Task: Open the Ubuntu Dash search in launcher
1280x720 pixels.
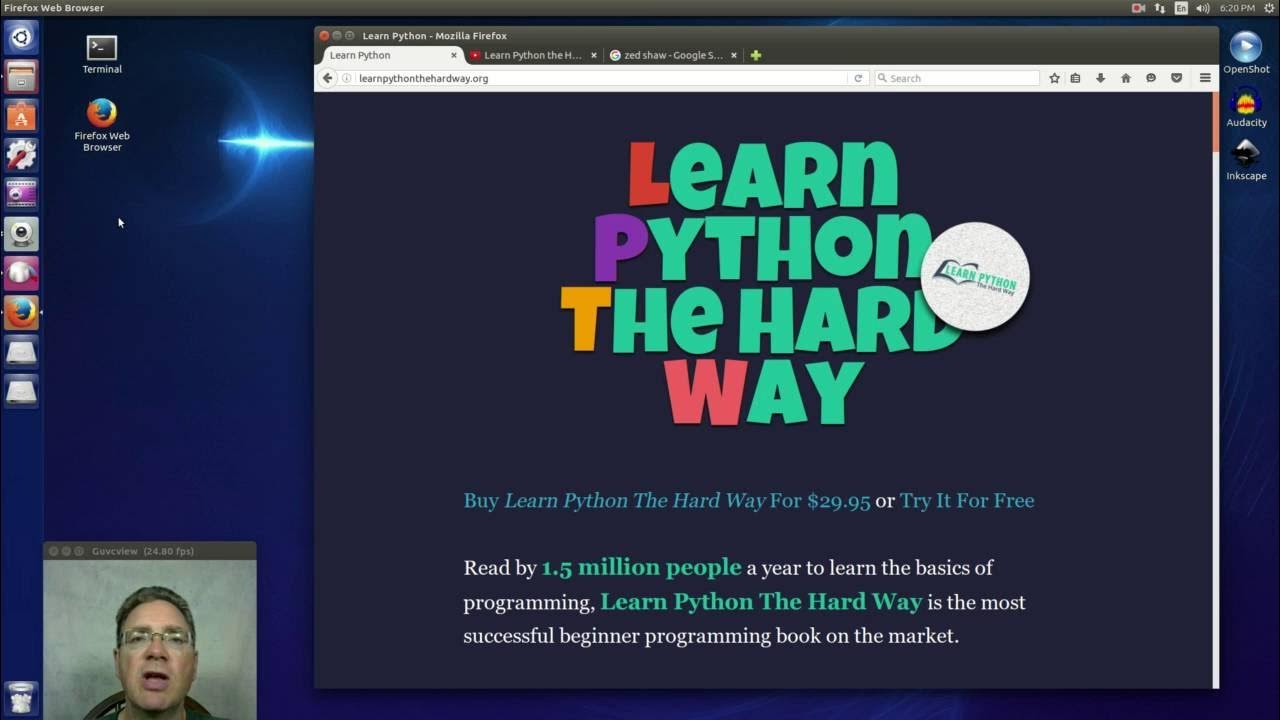Action: pyautogui.click(x=21, y=38)
